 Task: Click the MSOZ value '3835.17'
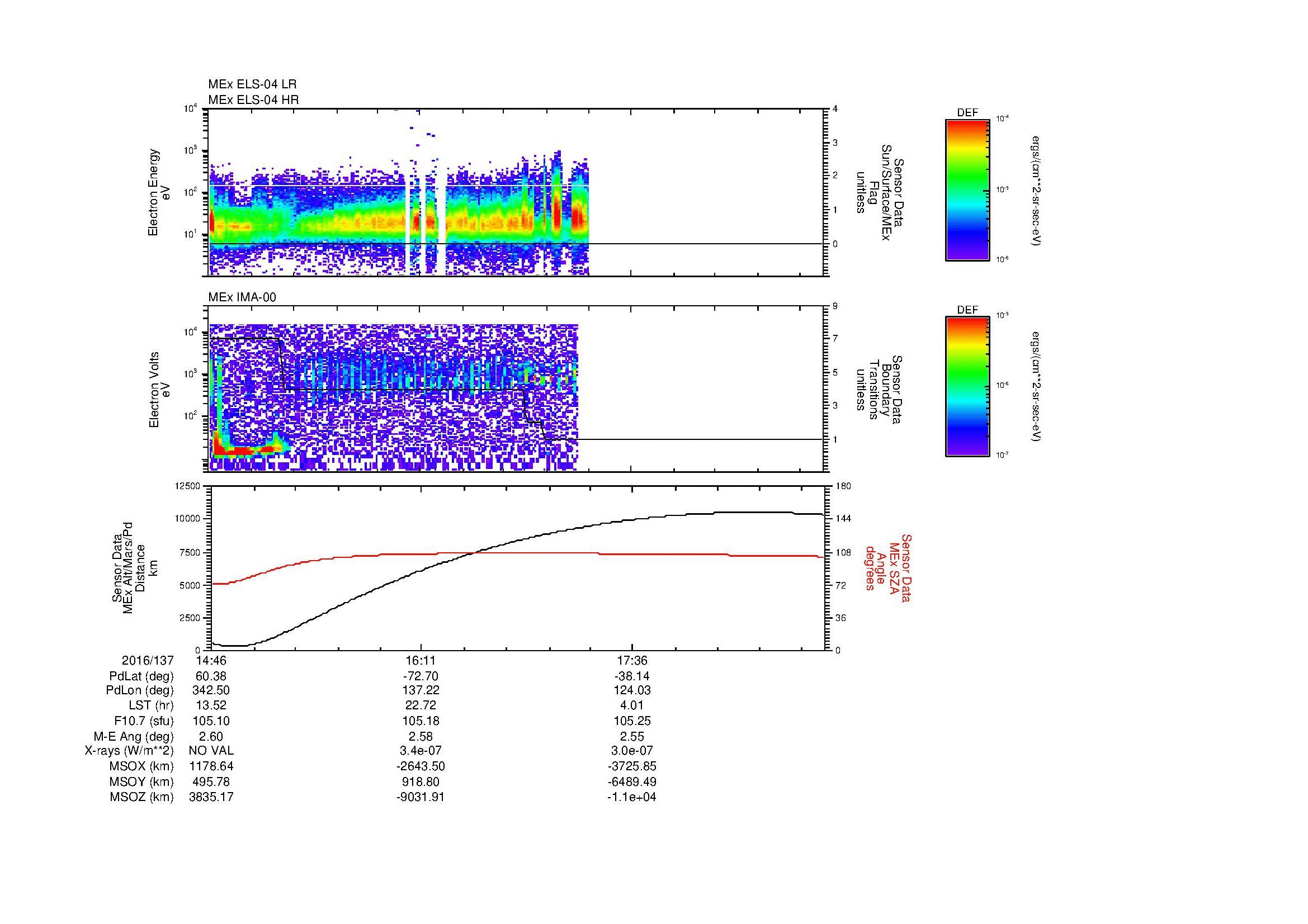211,797
